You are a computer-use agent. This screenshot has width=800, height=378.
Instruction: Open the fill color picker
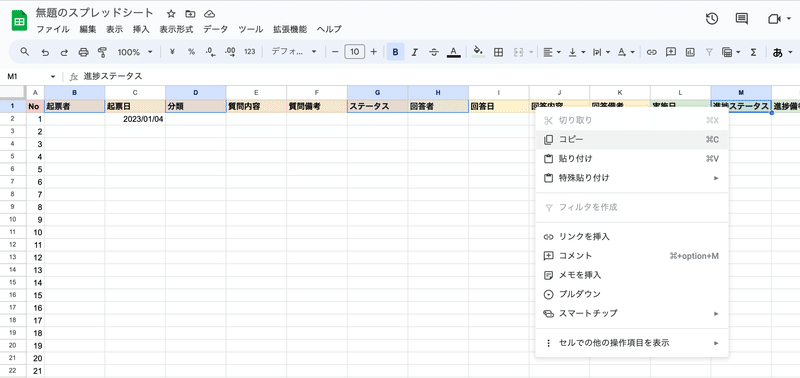tap(478, 52)
